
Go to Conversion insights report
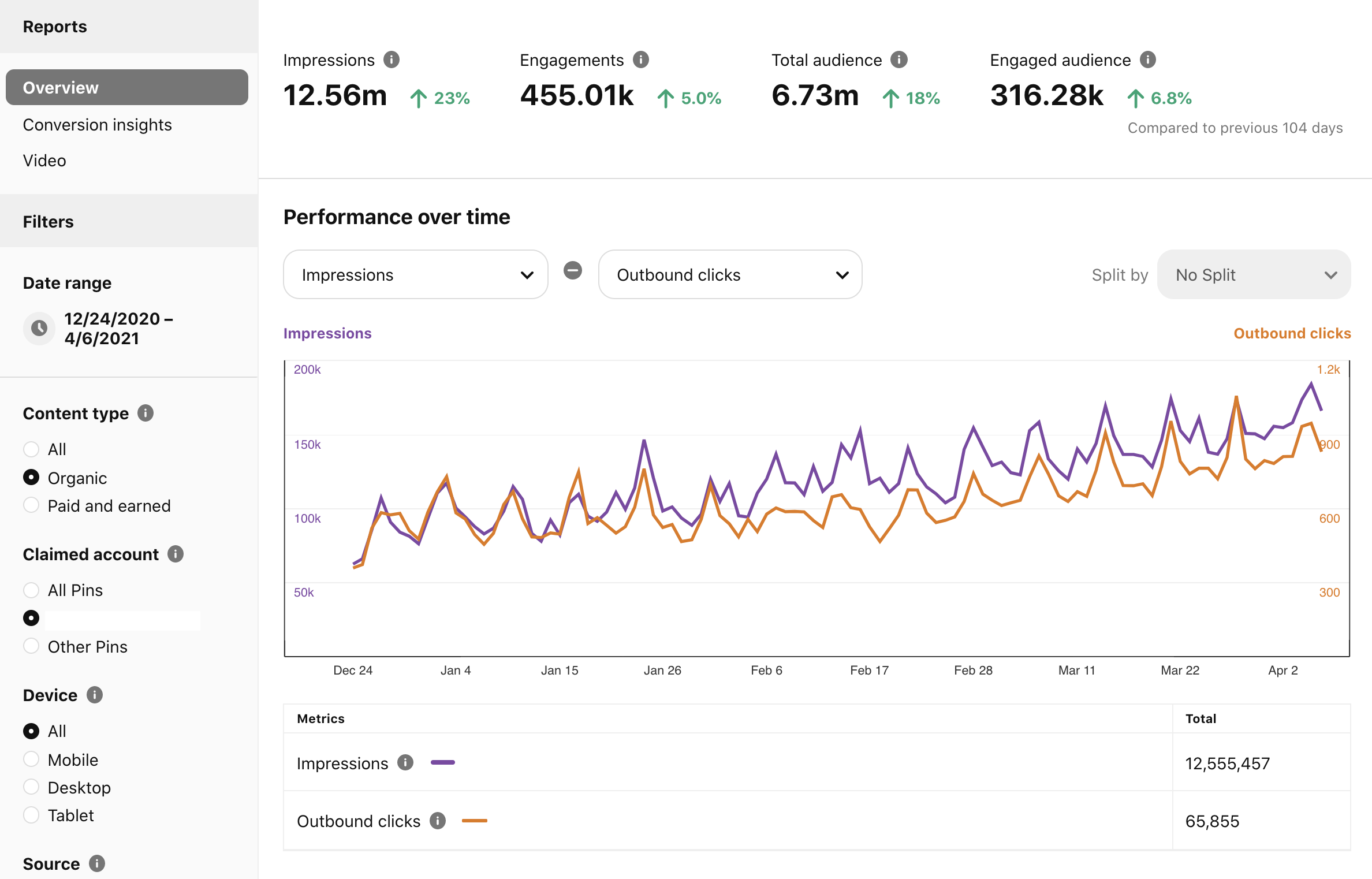pyautogui.click(x=97, y=125)
